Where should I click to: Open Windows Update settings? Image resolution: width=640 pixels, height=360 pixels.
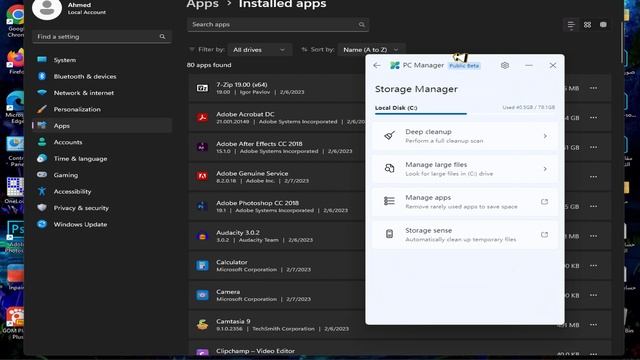(x=102, y=224)
